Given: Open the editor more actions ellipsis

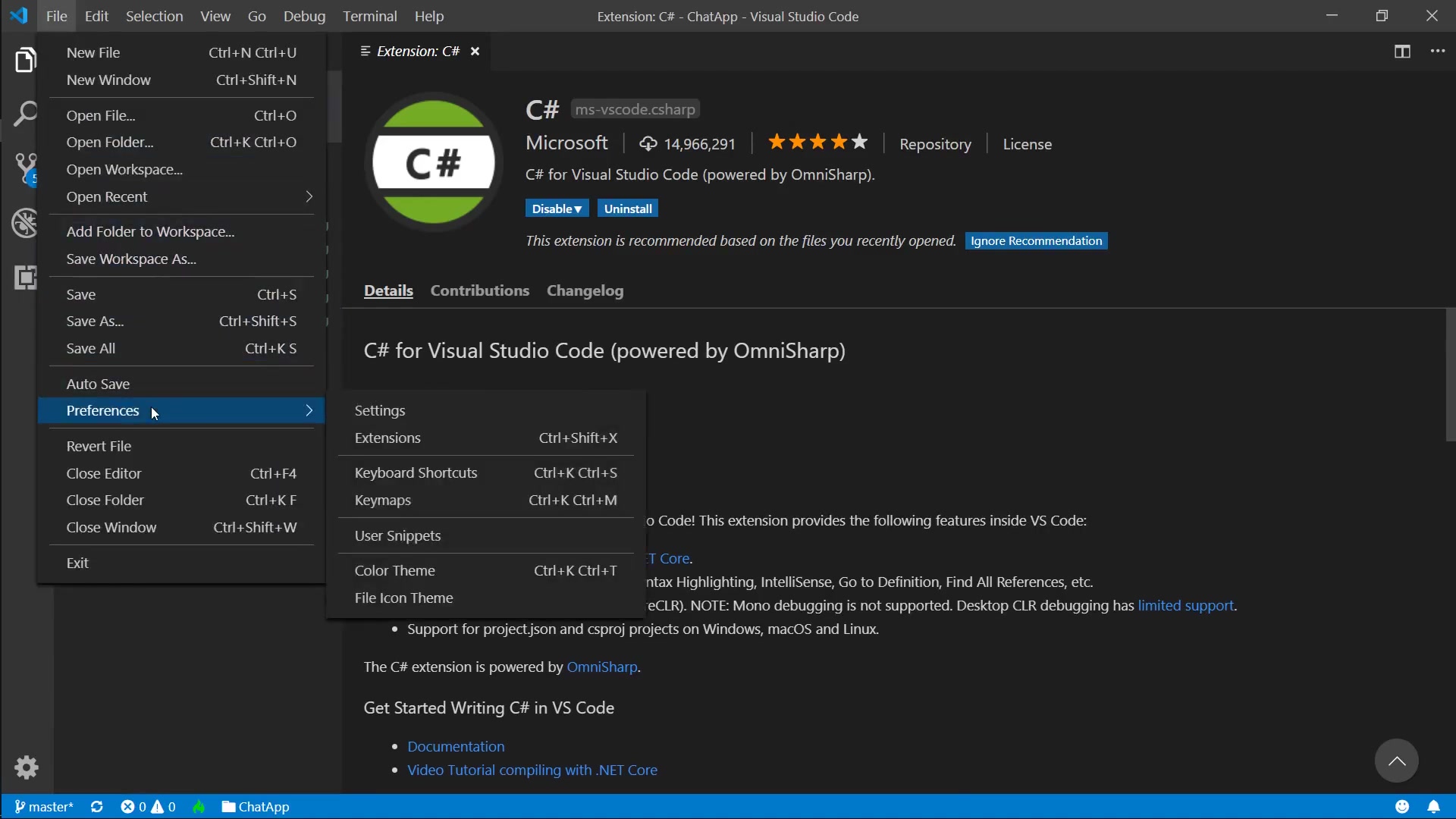Looking at the screenshot, I should coord(1438,52).
